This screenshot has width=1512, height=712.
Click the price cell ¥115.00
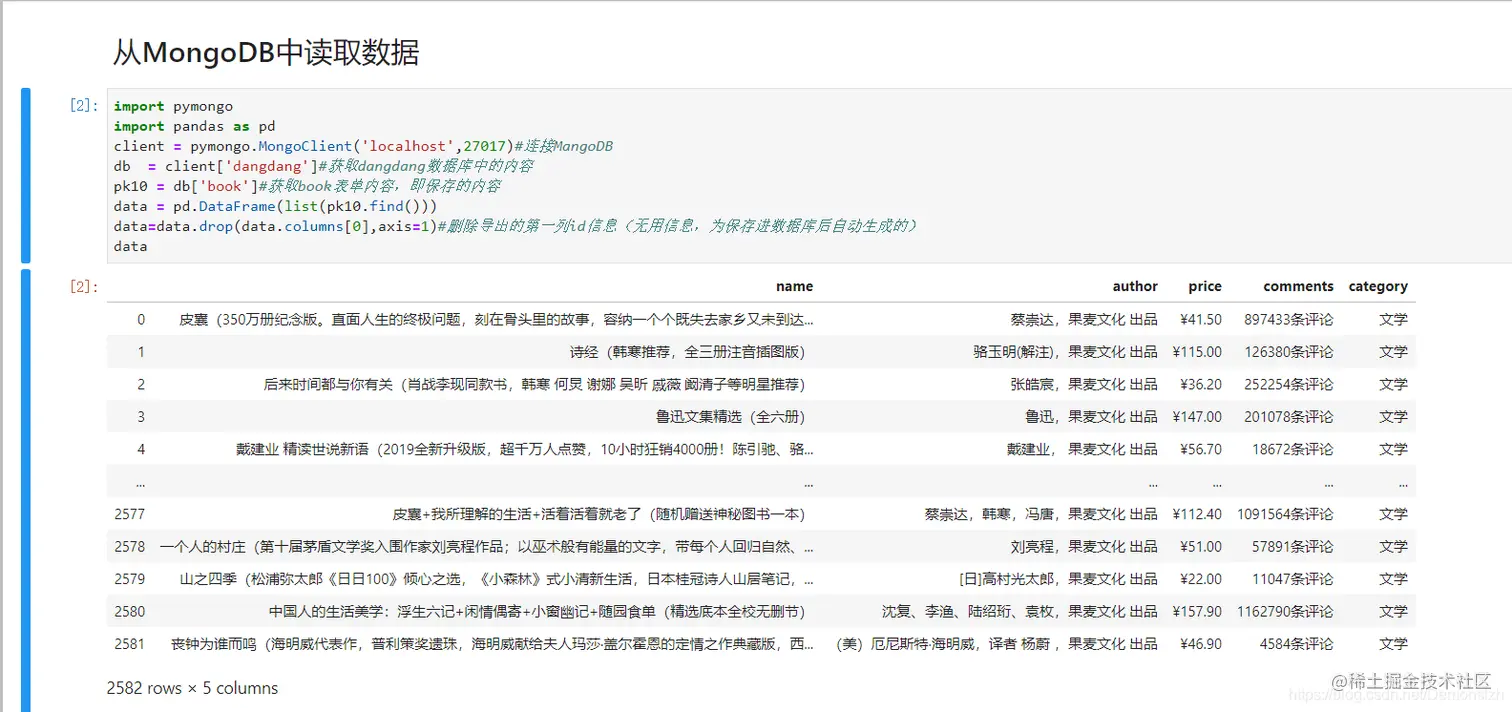pos(1197,351)
